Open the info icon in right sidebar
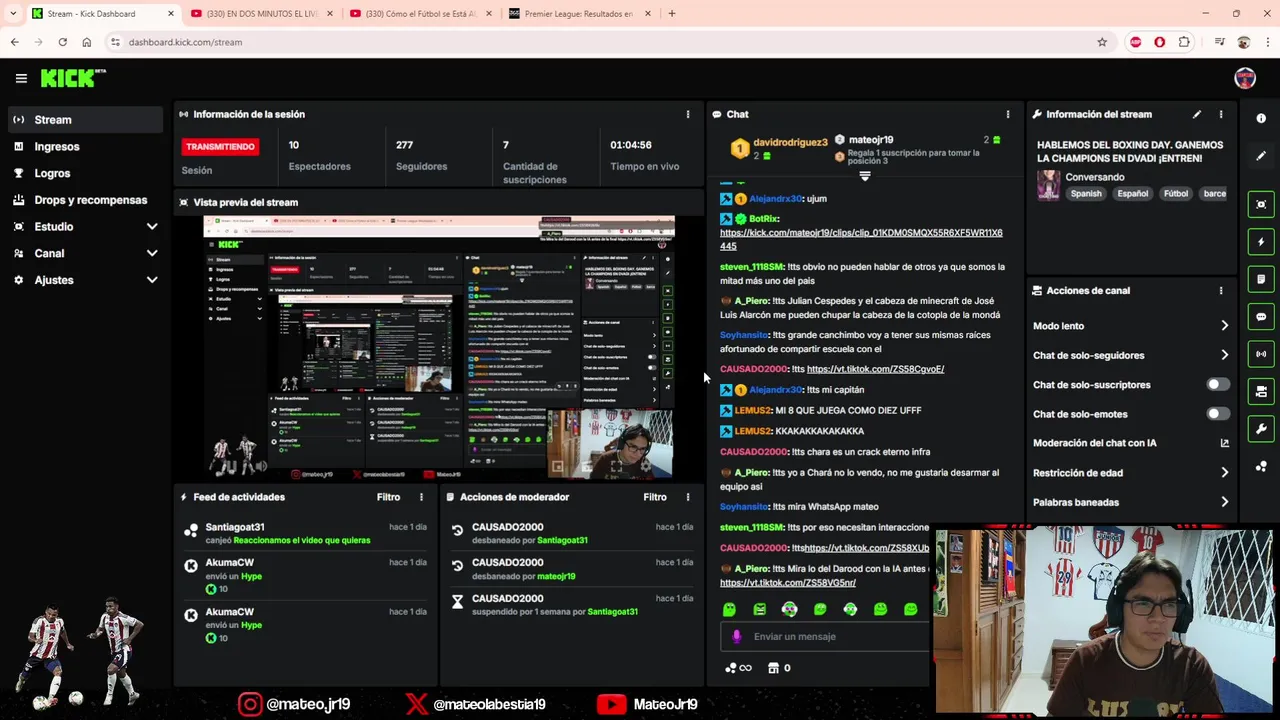Image resolution: width=1280 pixels, height=720 pixels. pyautogui.click(x=1261, y=118)
